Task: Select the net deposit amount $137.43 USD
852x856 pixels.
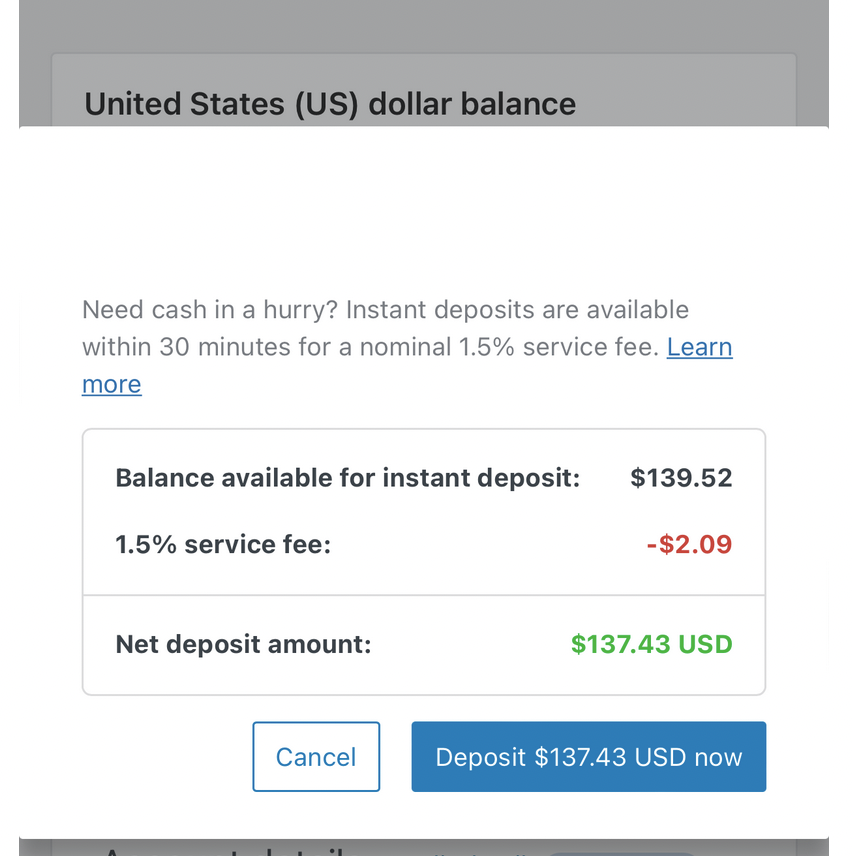Action: (x=651, y=644)
